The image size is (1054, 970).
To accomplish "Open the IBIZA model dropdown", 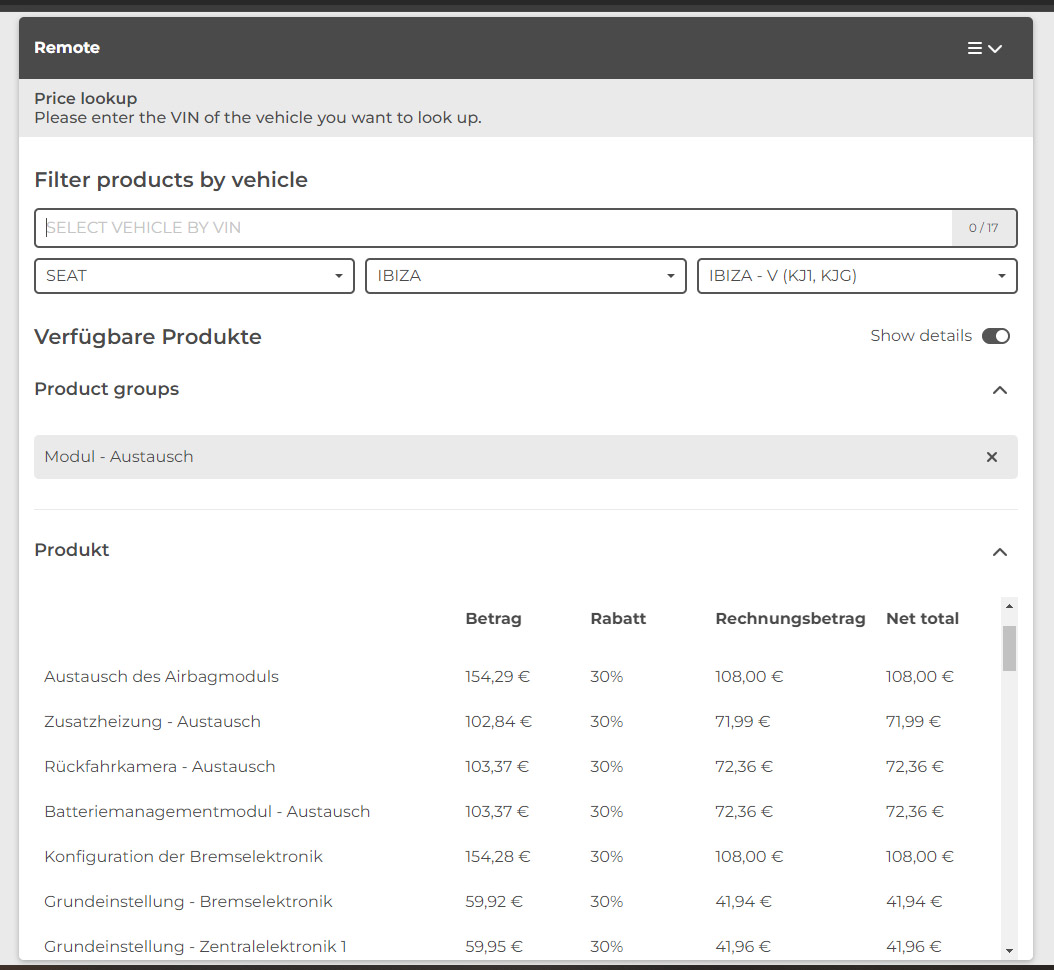I will [x=525, y=276].
